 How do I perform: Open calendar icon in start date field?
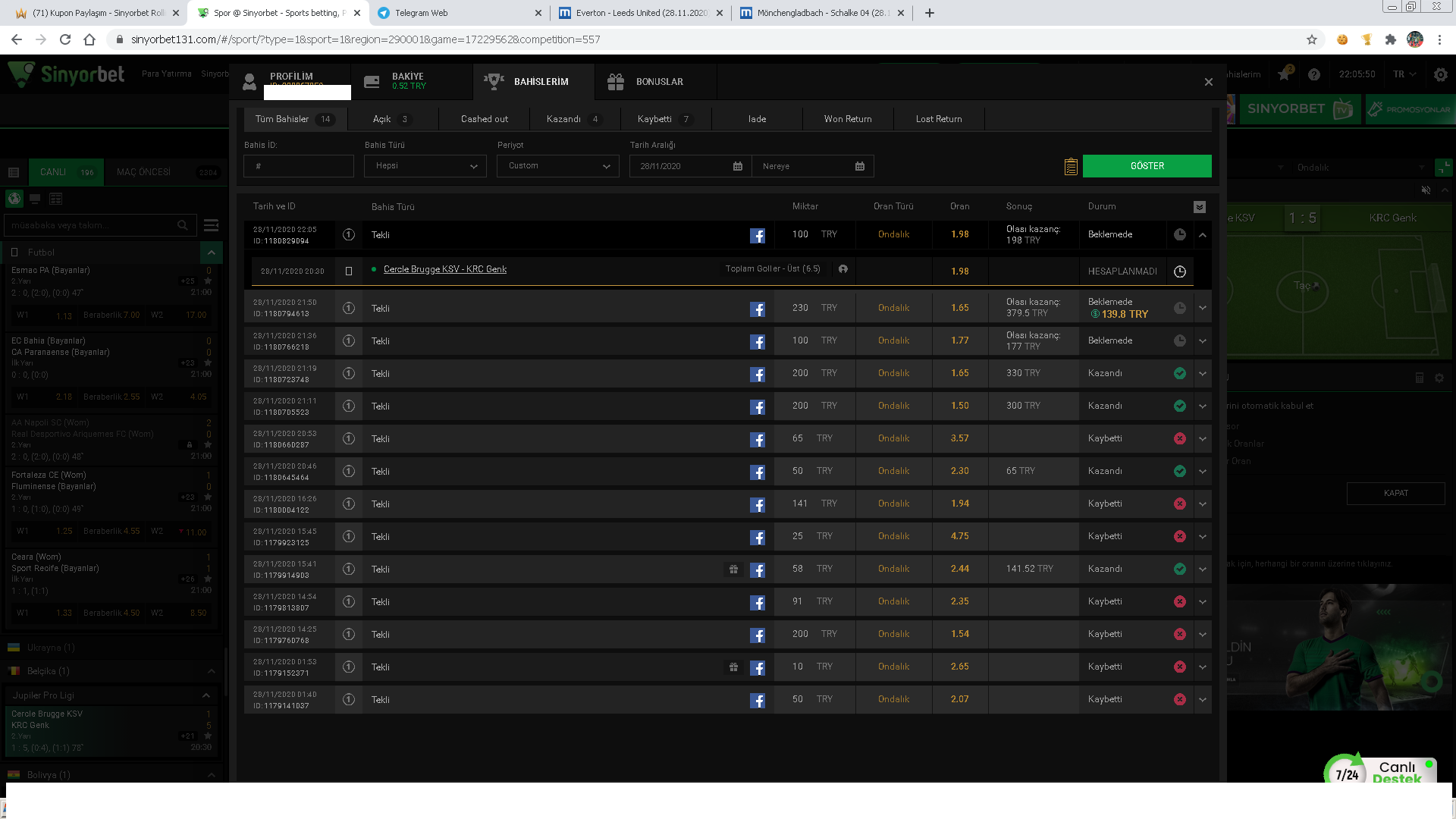coord(738,166)
